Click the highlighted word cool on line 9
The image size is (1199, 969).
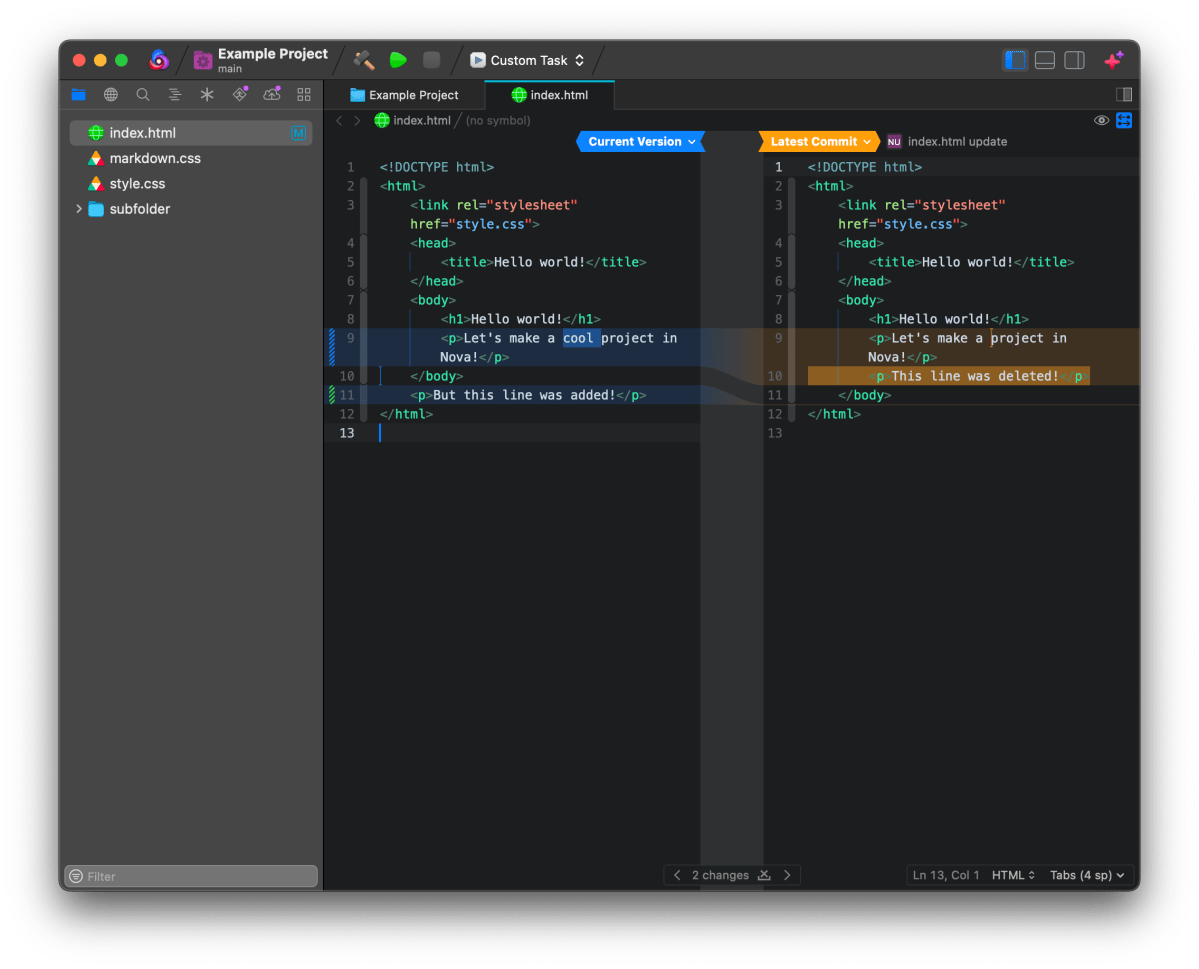pos(578,338)
